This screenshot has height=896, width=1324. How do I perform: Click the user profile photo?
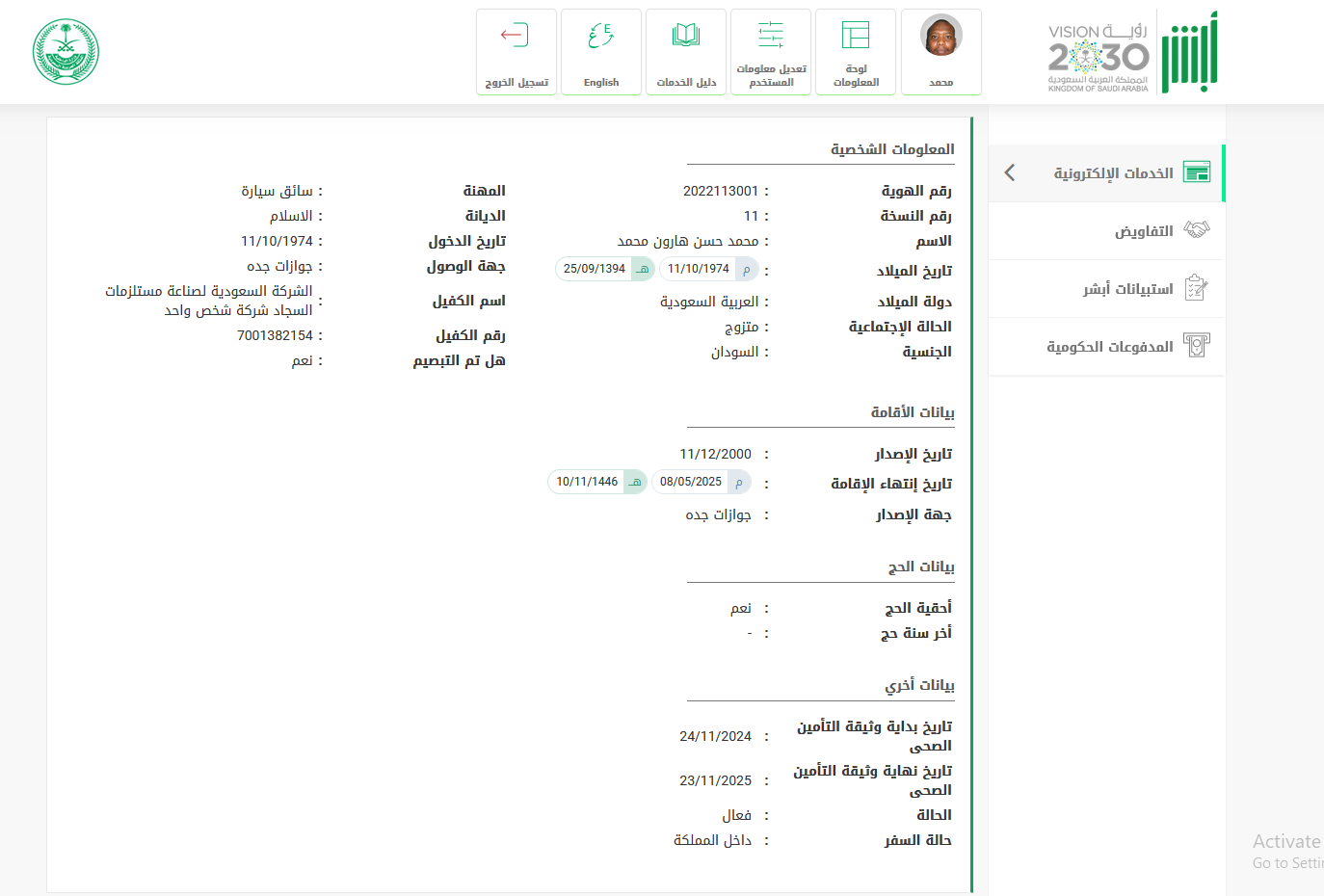point(940,37)
